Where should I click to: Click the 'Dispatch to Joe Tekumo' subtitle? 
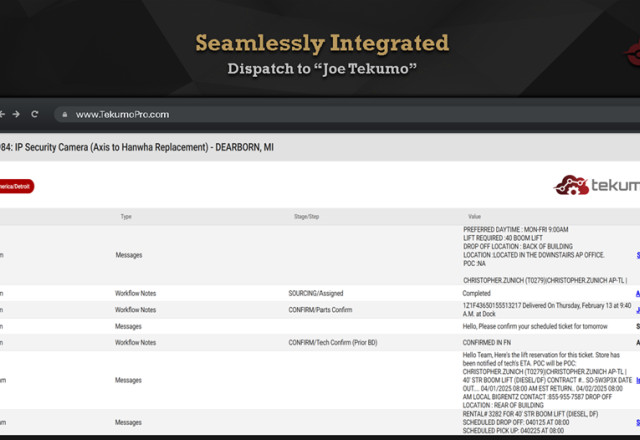coord(322,69)
